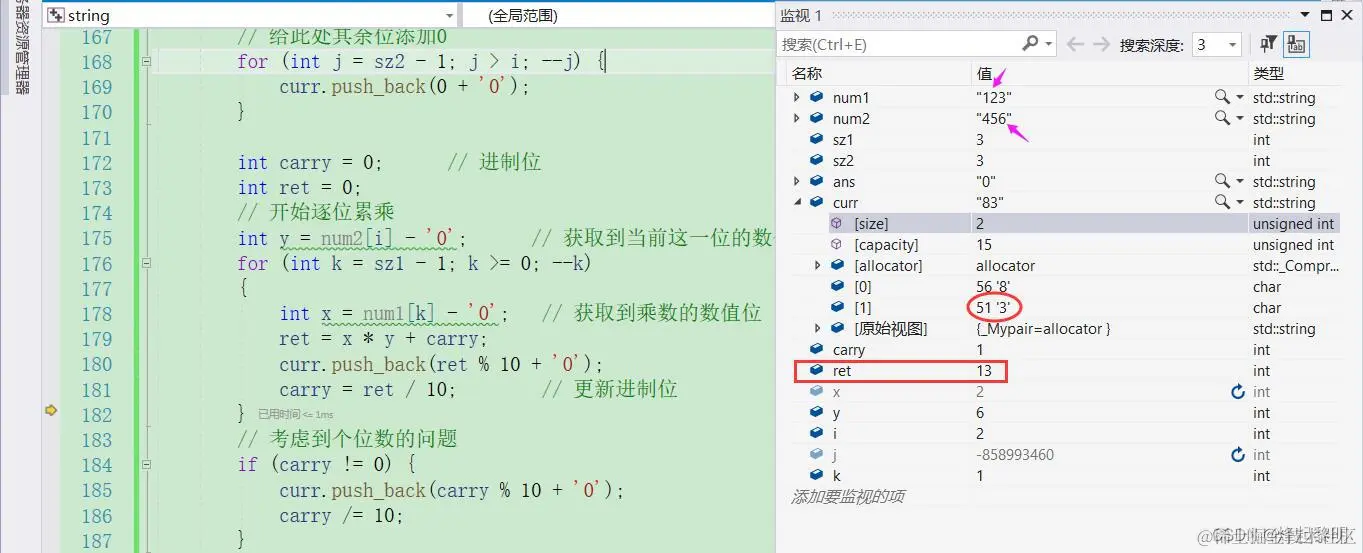
Task: Click ret value 13 in Watch panel
Action: coord(984,371)
